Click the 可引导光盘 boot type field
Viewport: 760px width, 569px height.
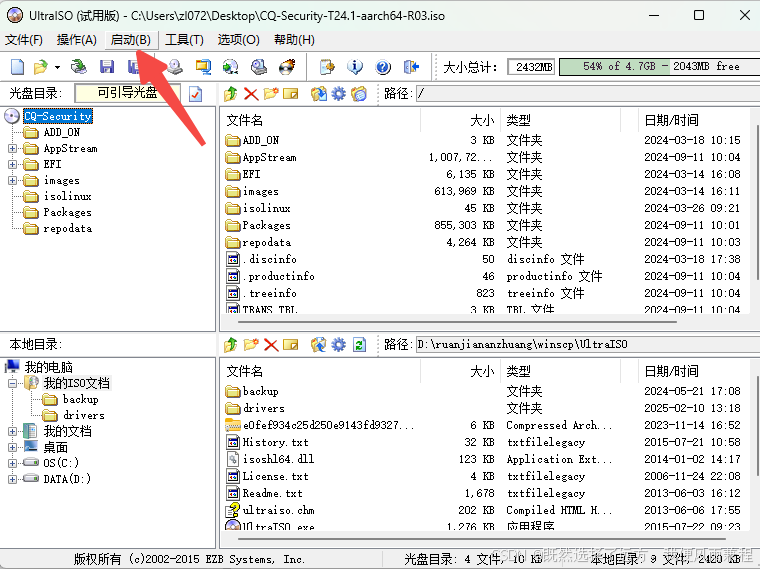127,93
